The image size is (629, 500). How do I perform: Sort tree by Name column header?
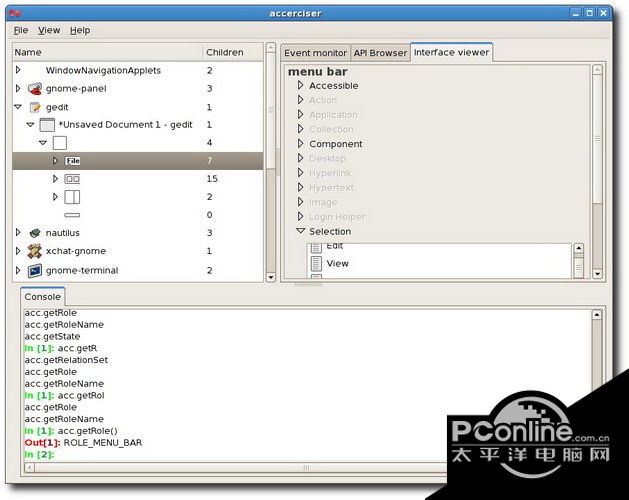(x=108, y=52)
